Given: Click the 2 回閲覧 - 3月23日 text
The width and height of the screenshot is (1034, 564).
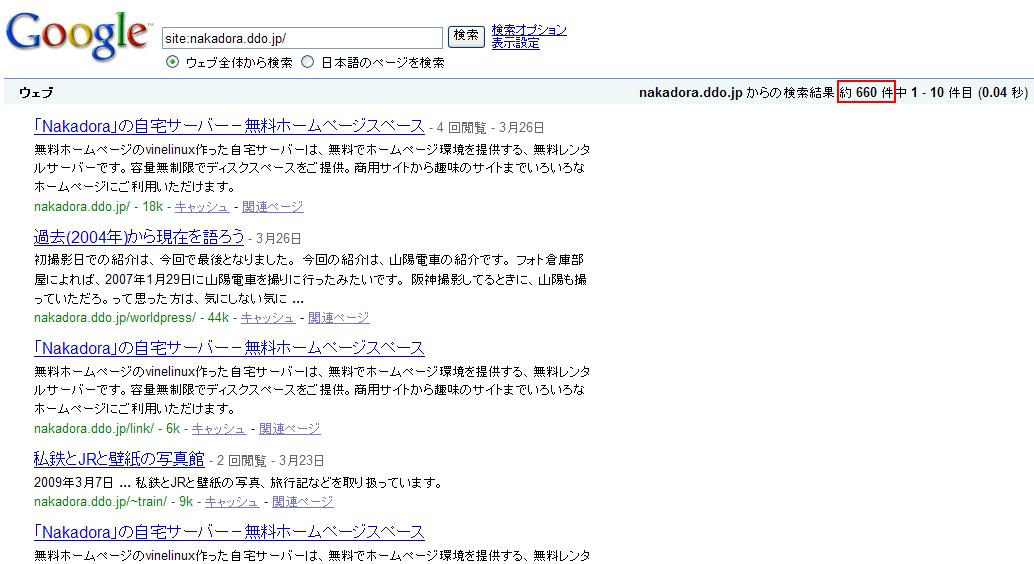Looking at the screenshot, I should (270, 460).
